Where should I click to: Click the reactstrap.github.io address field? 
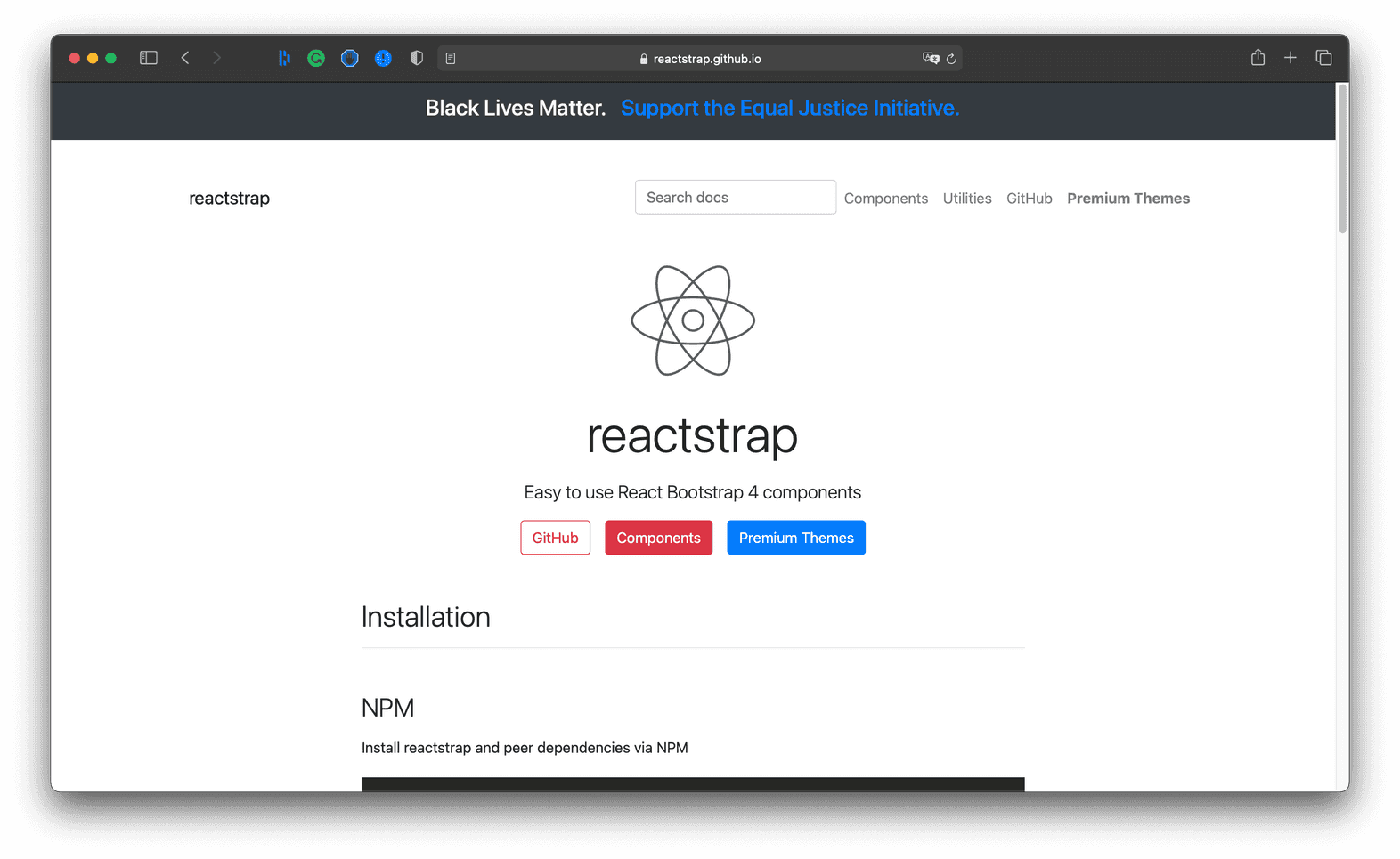pyautogui.click(x=700, y=59)
